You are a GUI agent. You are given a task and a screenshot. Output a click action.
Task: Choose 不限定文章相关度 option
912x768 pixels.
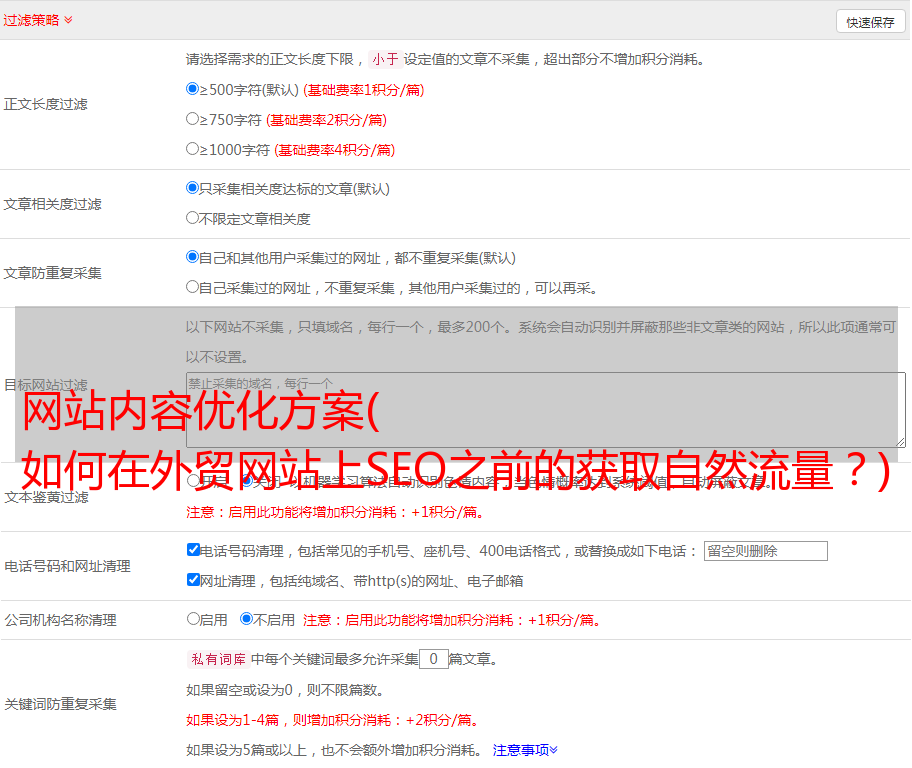193,218
